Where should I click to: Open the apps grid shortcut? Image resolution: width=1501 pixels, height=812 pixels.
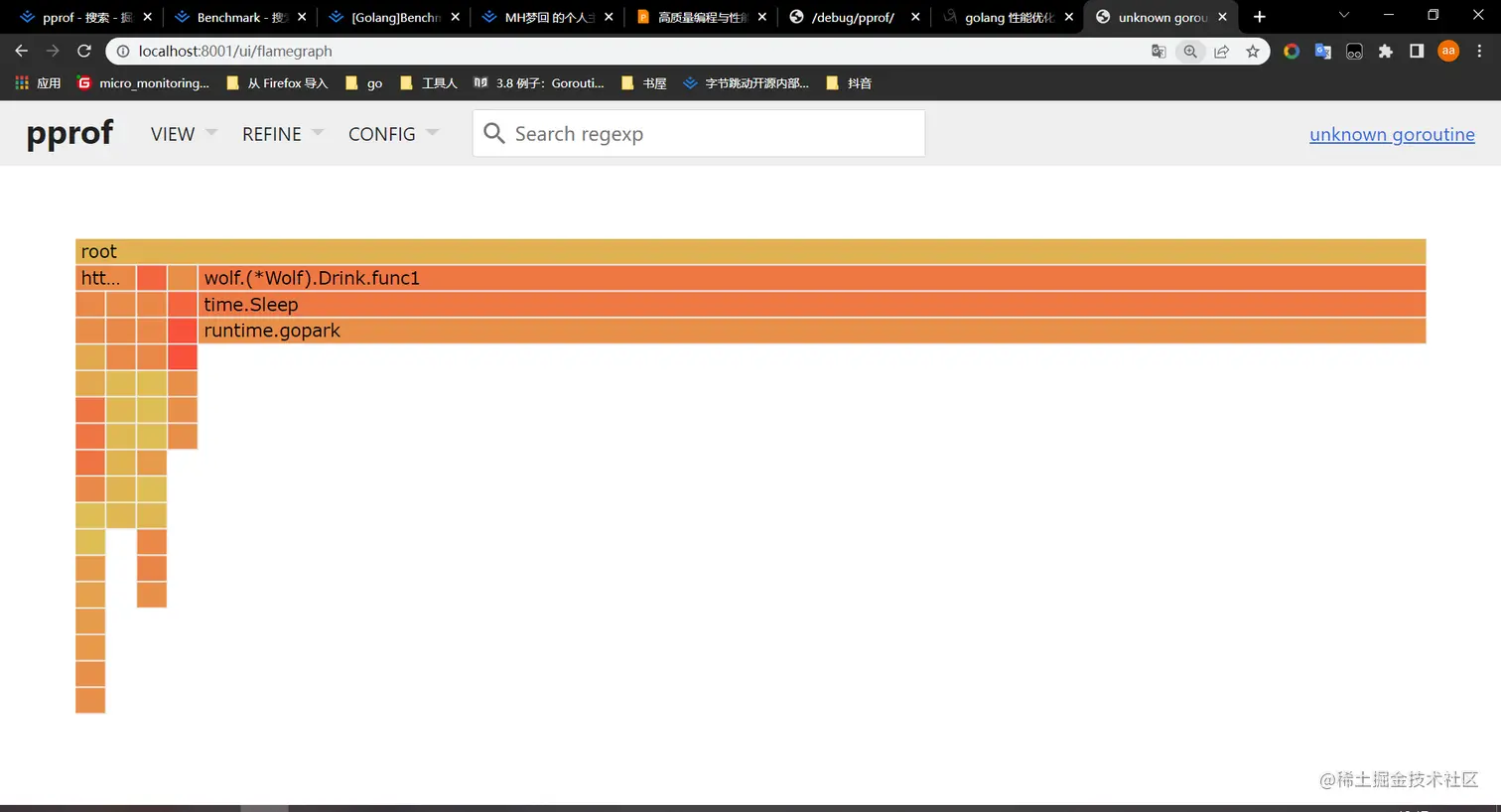(x=22, y=83)
